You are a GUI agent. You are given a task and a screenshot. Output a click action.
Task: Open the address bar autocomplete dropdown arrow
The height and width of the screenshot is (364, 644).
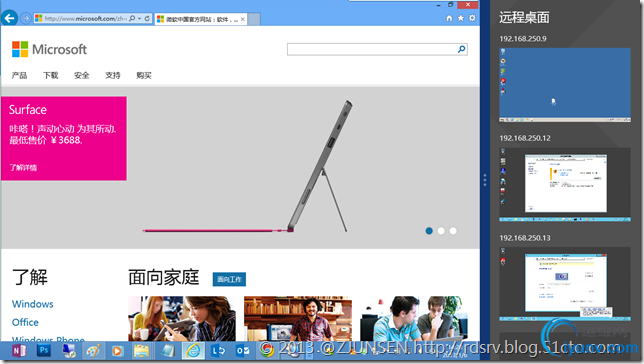140,18
